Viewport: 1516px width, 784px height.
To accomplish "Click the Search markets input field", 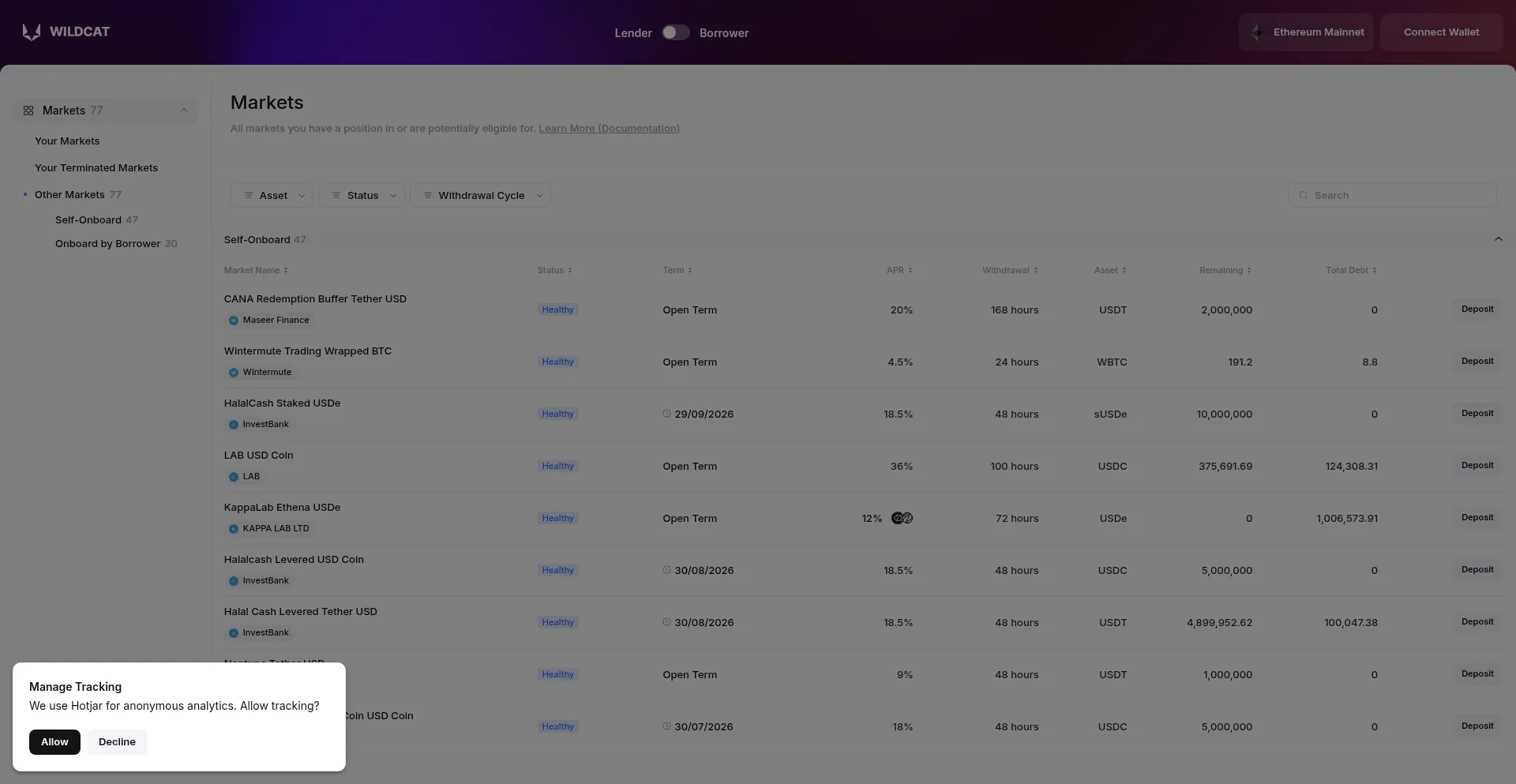I will pos(1392,196).
